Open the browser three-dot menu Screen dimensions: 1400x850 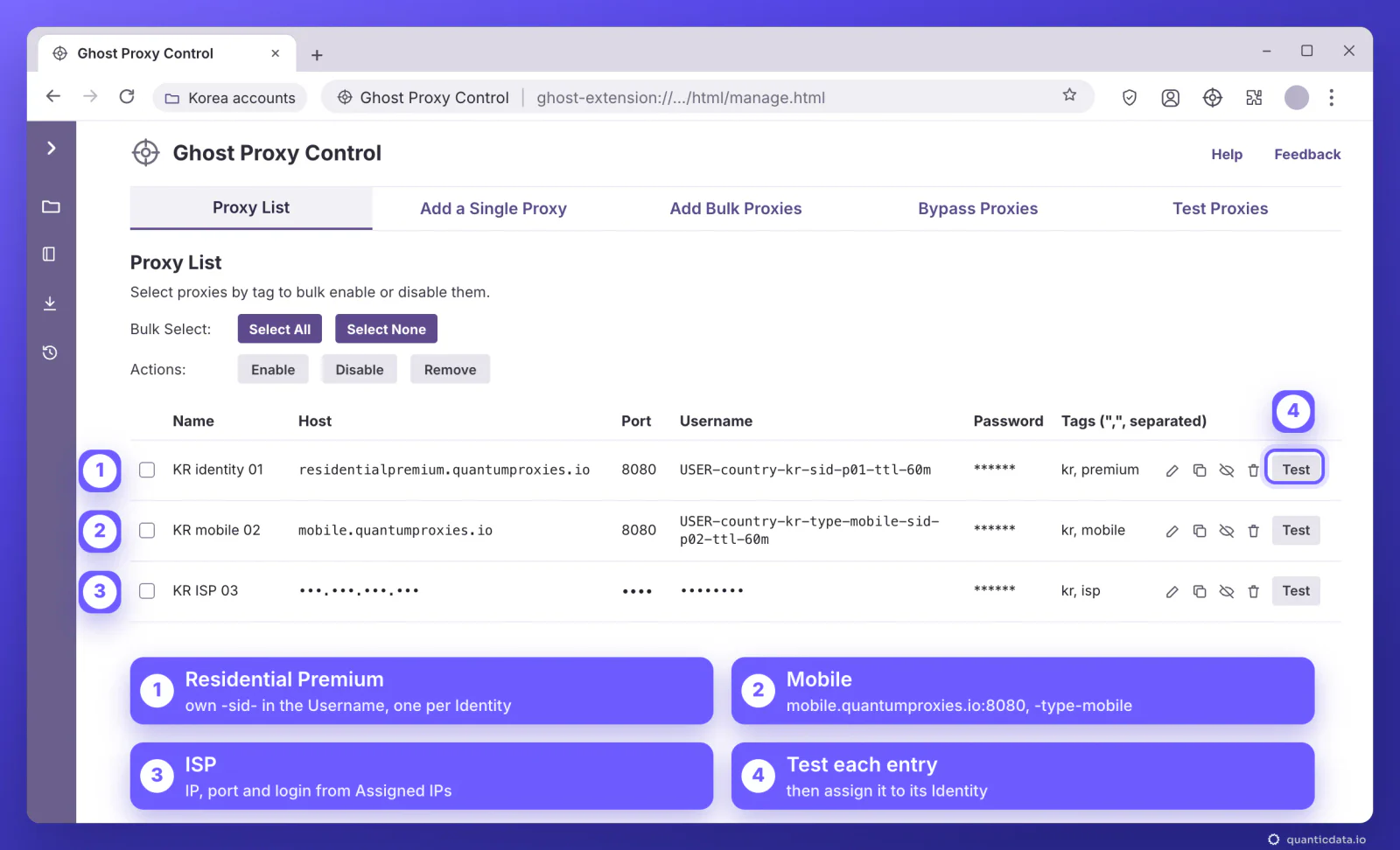(1332, 98)
